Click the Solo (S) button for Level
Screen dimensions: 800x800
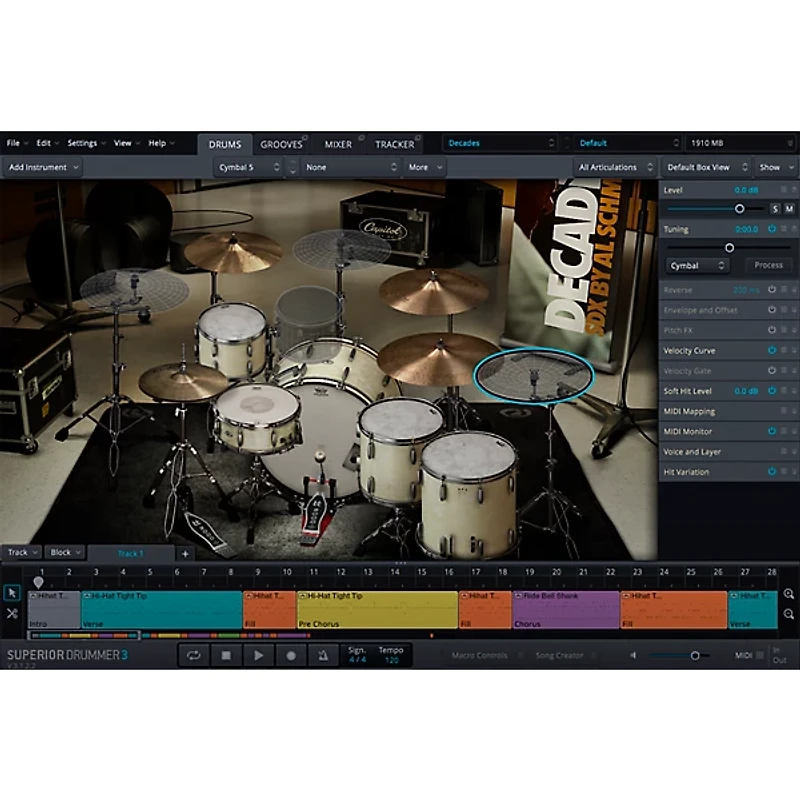(775, 208)
